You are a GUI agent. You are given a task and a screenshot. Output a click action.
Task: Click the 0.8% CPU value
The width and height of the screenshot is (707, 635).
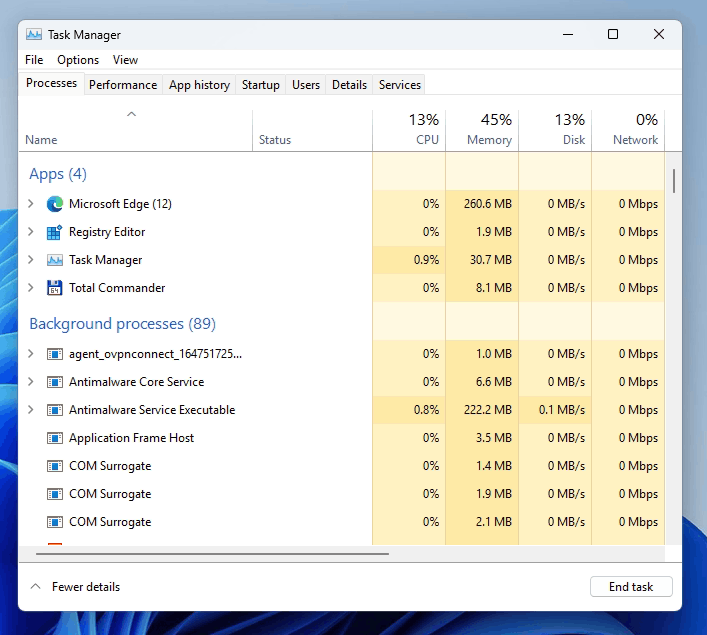(427, 410)
